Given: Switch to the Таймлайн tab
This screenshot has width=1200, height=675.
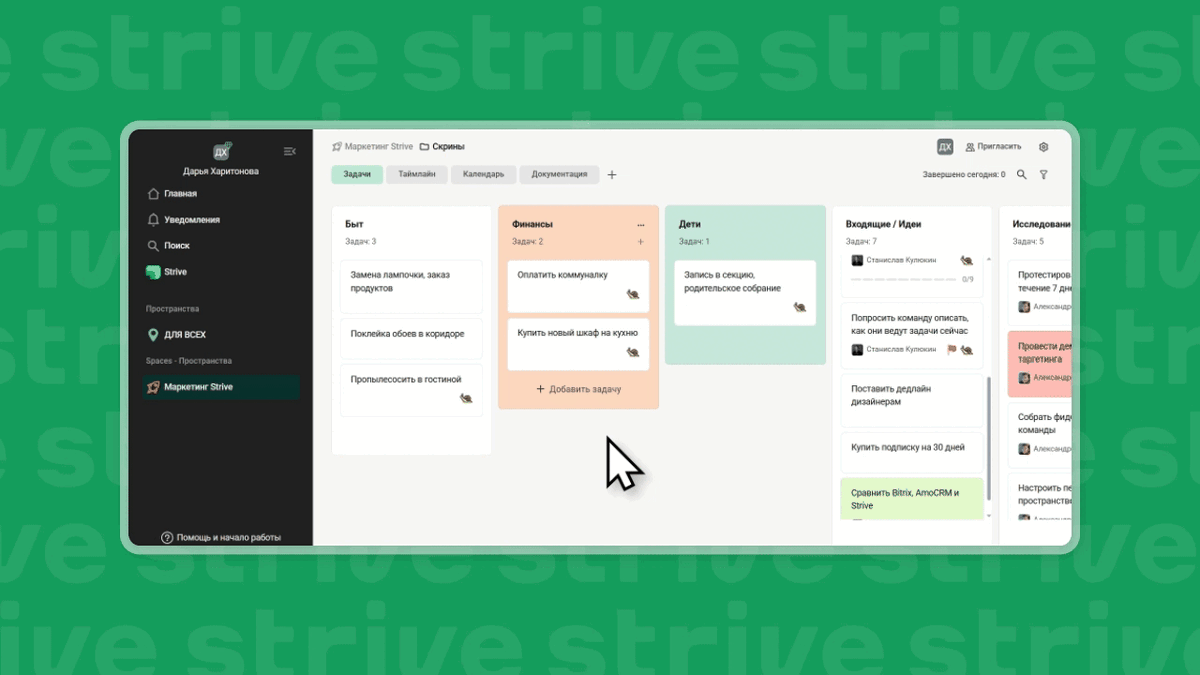Looking at the screenshot, I should tap(417, 174).
